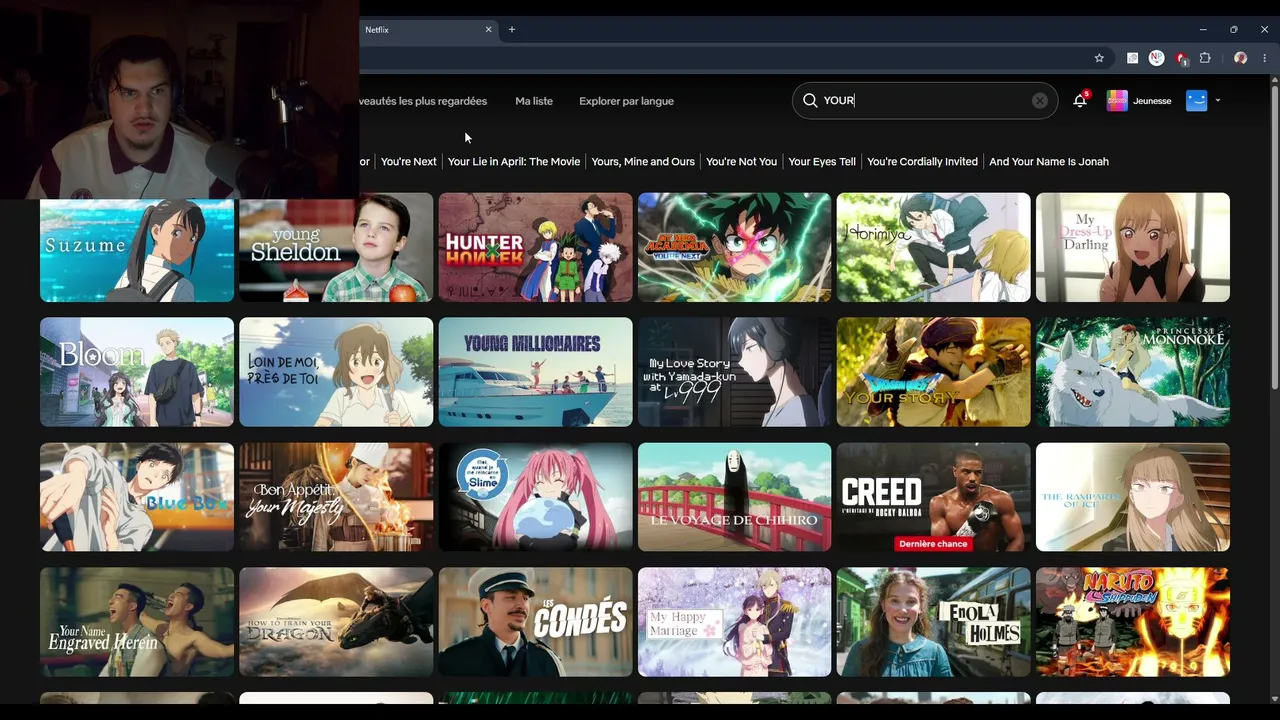Open the Chrome three-dot menu
Screen dimensions: 1280x720
tap(1265, 58)
